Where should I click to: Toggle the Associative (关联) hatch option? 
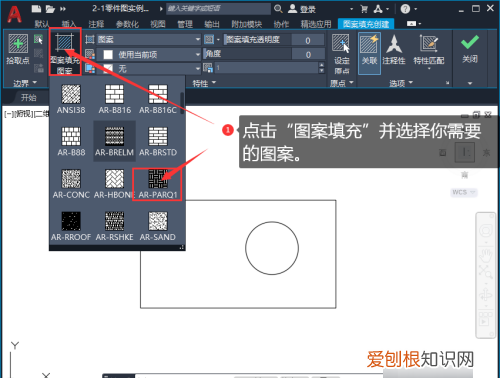point(369,53)
